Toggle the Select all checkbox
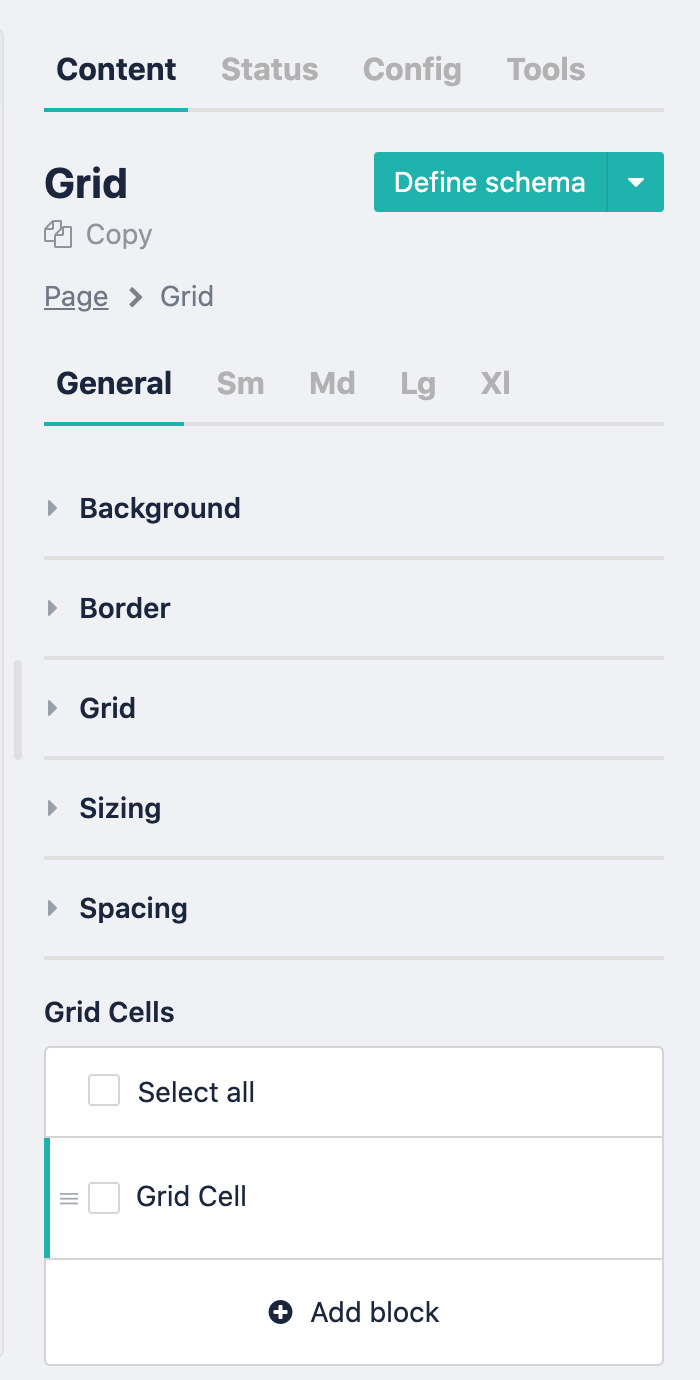 103,1091
